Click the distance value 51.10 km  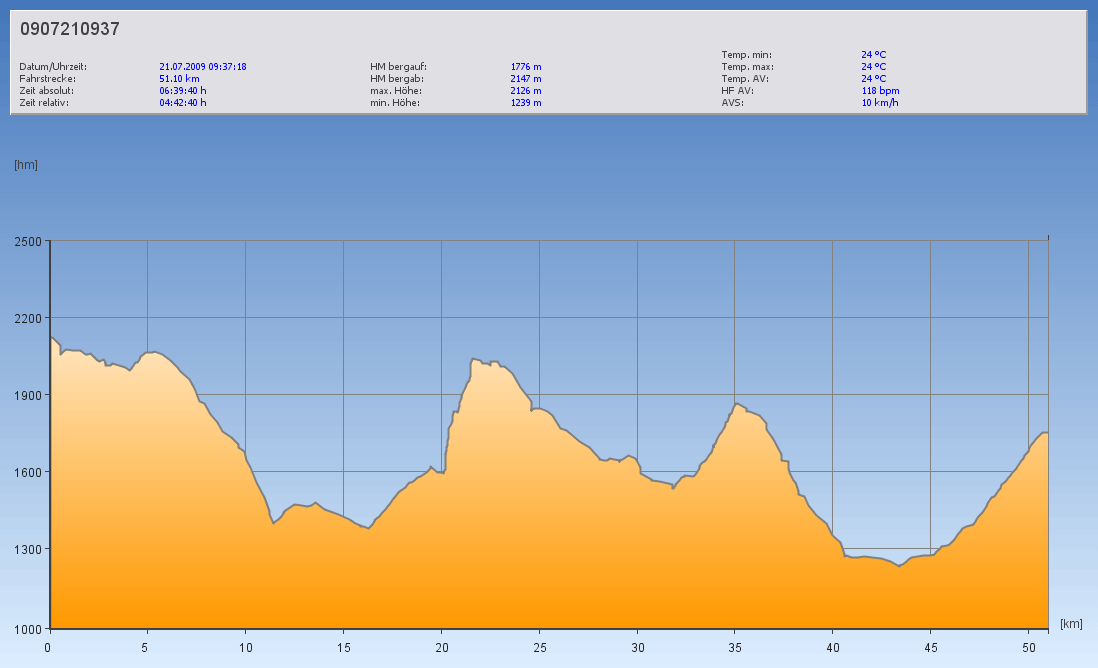[x=179, y=79]
